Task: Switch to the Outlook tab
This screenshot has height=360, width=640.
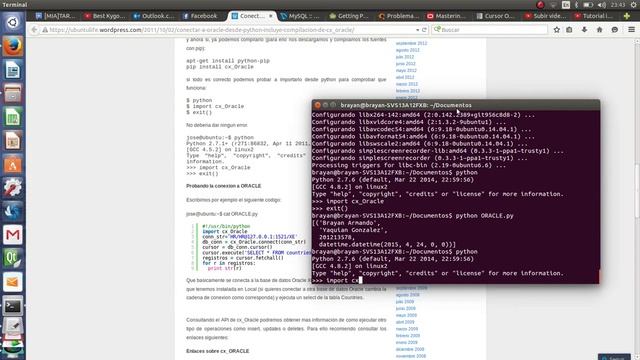Action: (x=154, y=16)
